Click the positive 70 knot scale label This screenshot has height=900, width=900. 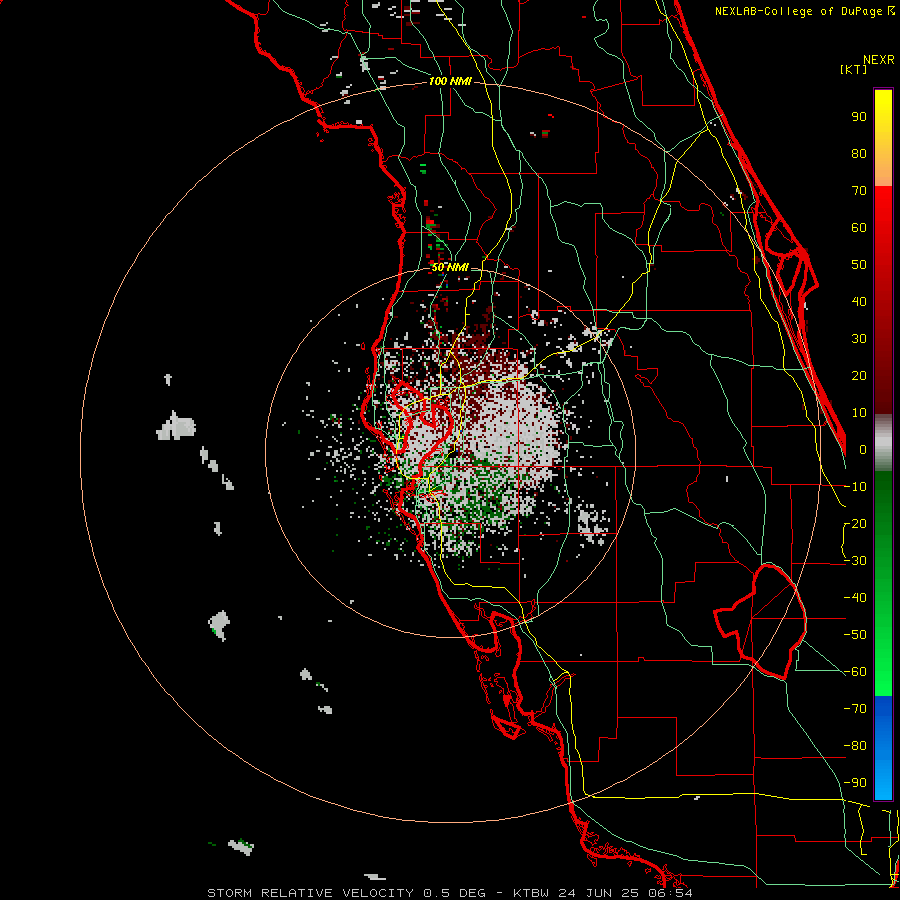(x=859, y=191)
